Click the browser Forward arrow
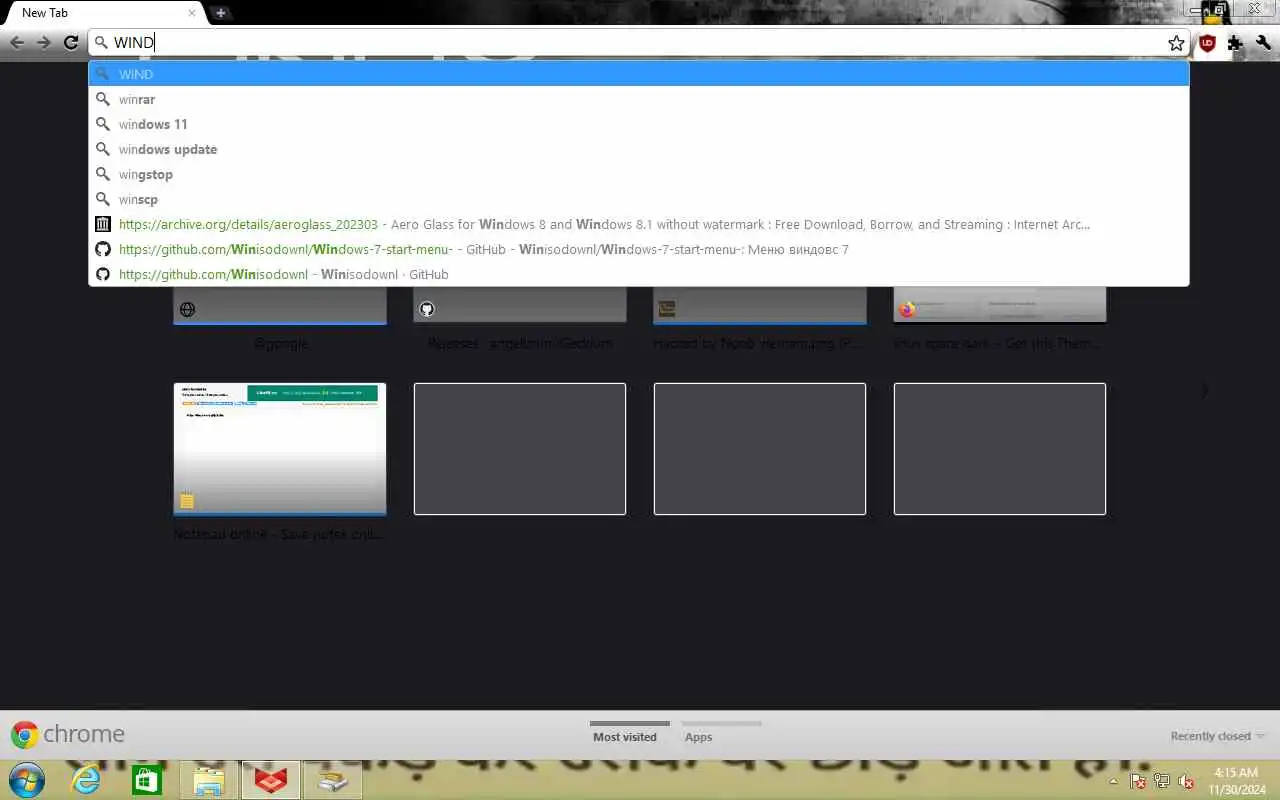The image size is (1280, 800). (43, 42)
